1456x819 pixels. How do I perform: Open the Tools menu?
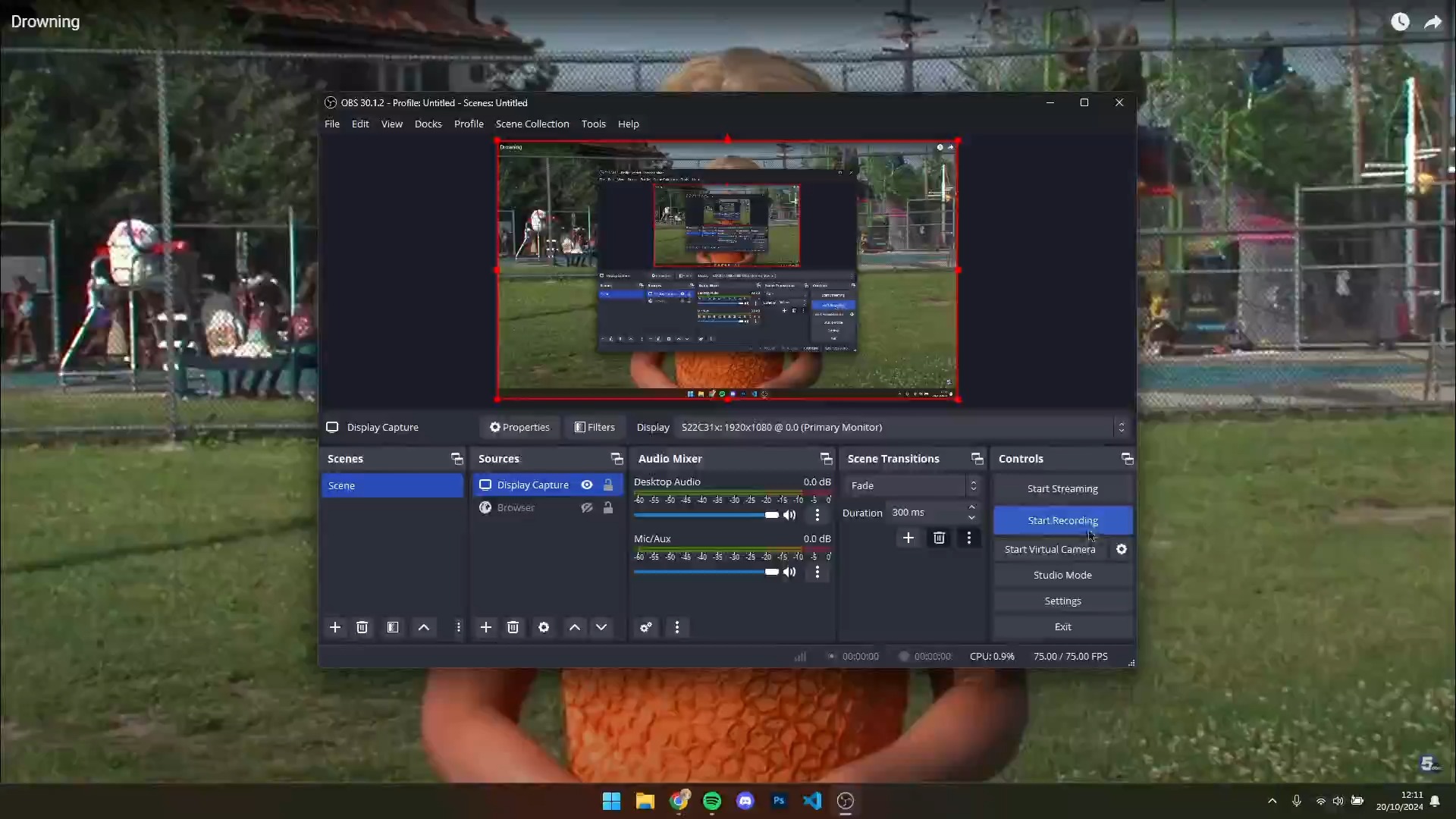click(x=593, y=124)
